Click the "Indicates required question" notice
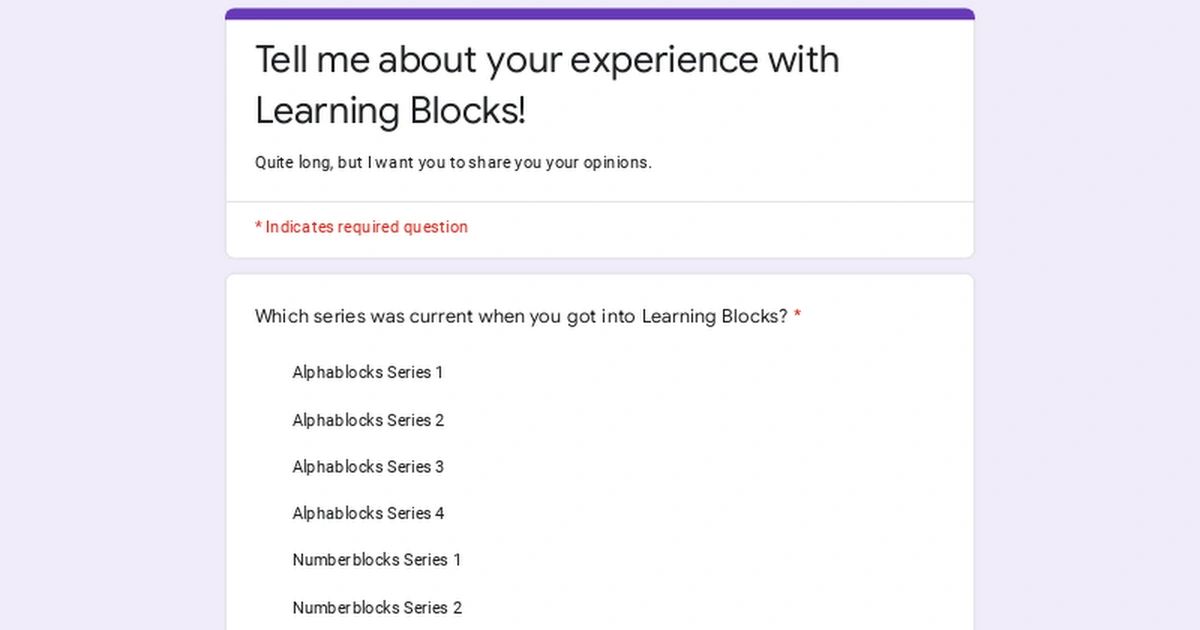This screenshot has width=1200, height=630. coord(361,227)
